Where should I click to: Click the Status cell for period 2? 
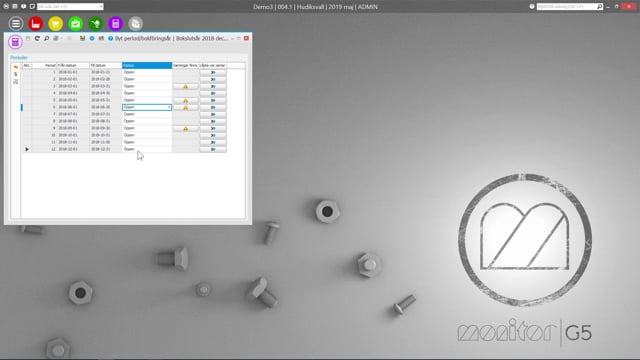147,79
